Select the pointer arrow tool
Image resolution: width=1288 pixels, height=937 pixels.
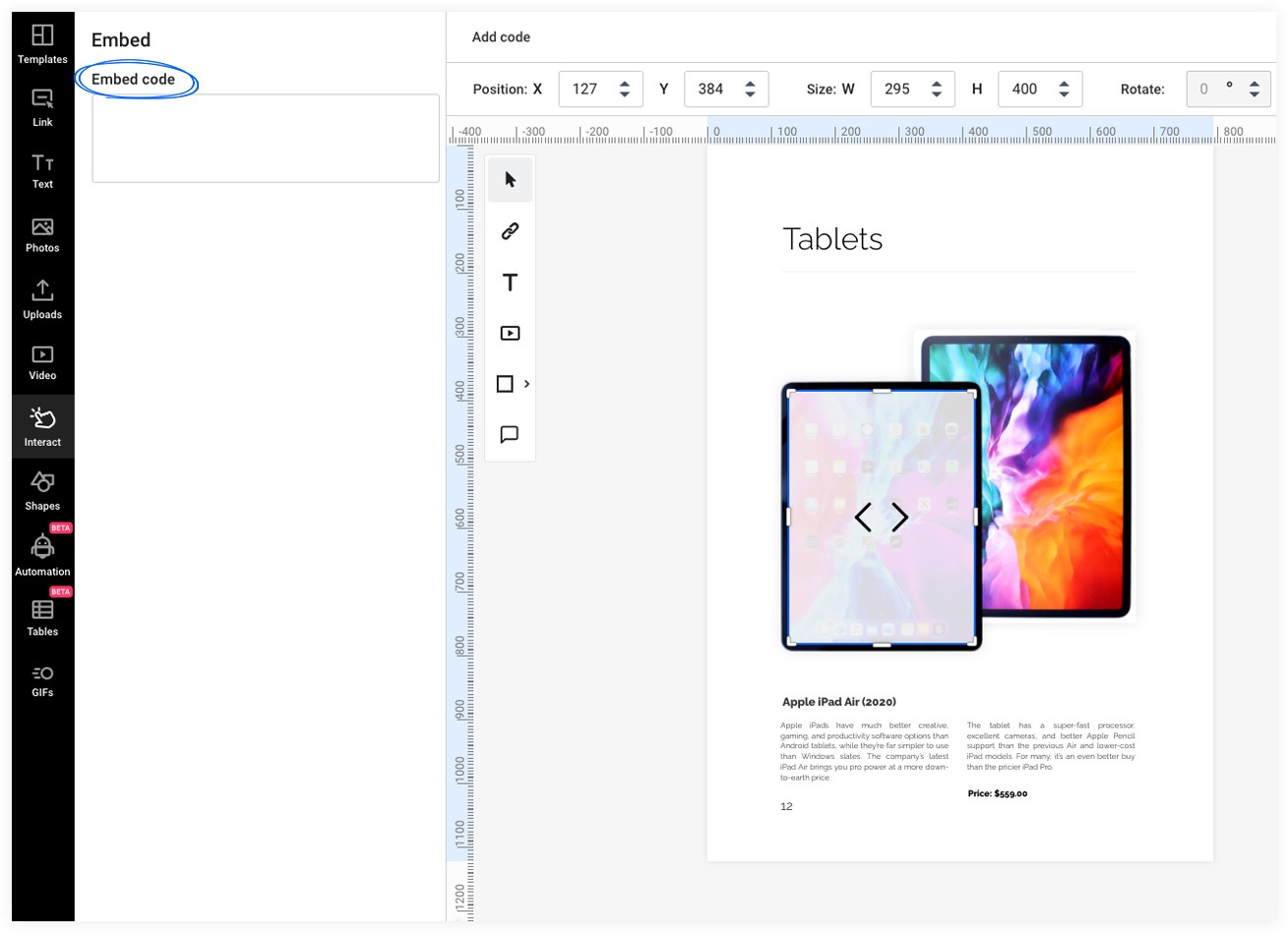[510, 179]
